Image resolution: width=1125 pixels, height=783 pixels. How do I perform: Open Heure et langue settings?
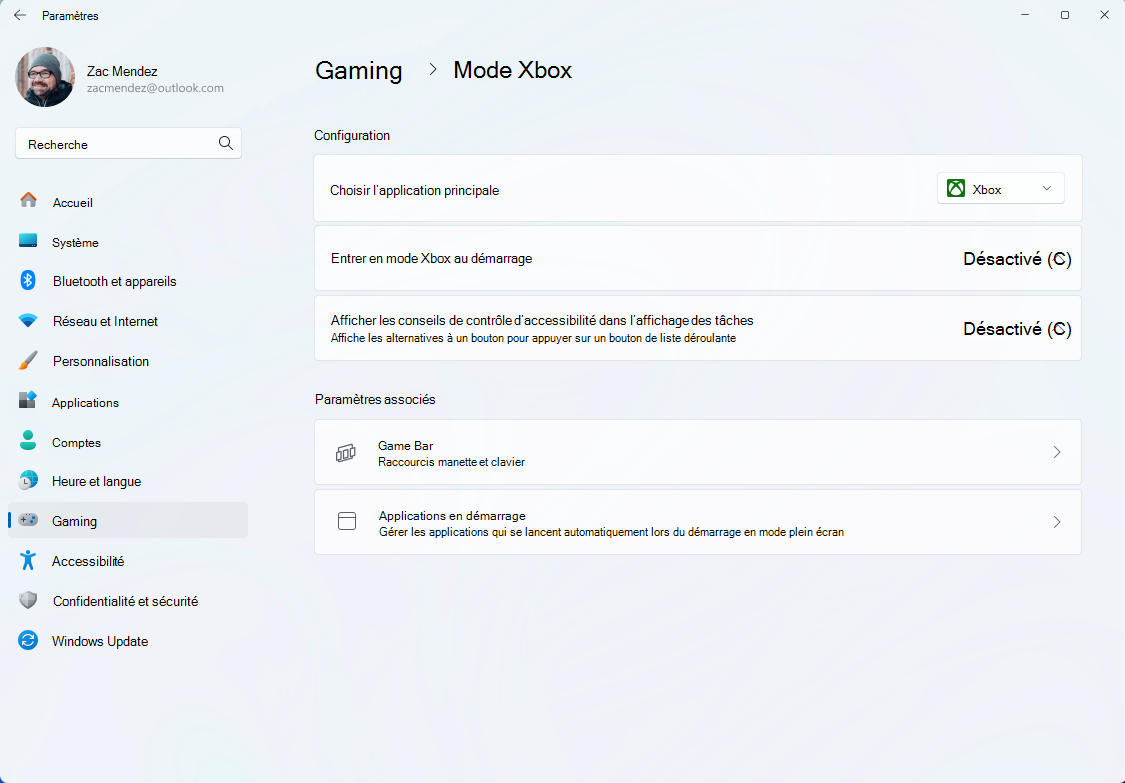coord(128,482)
